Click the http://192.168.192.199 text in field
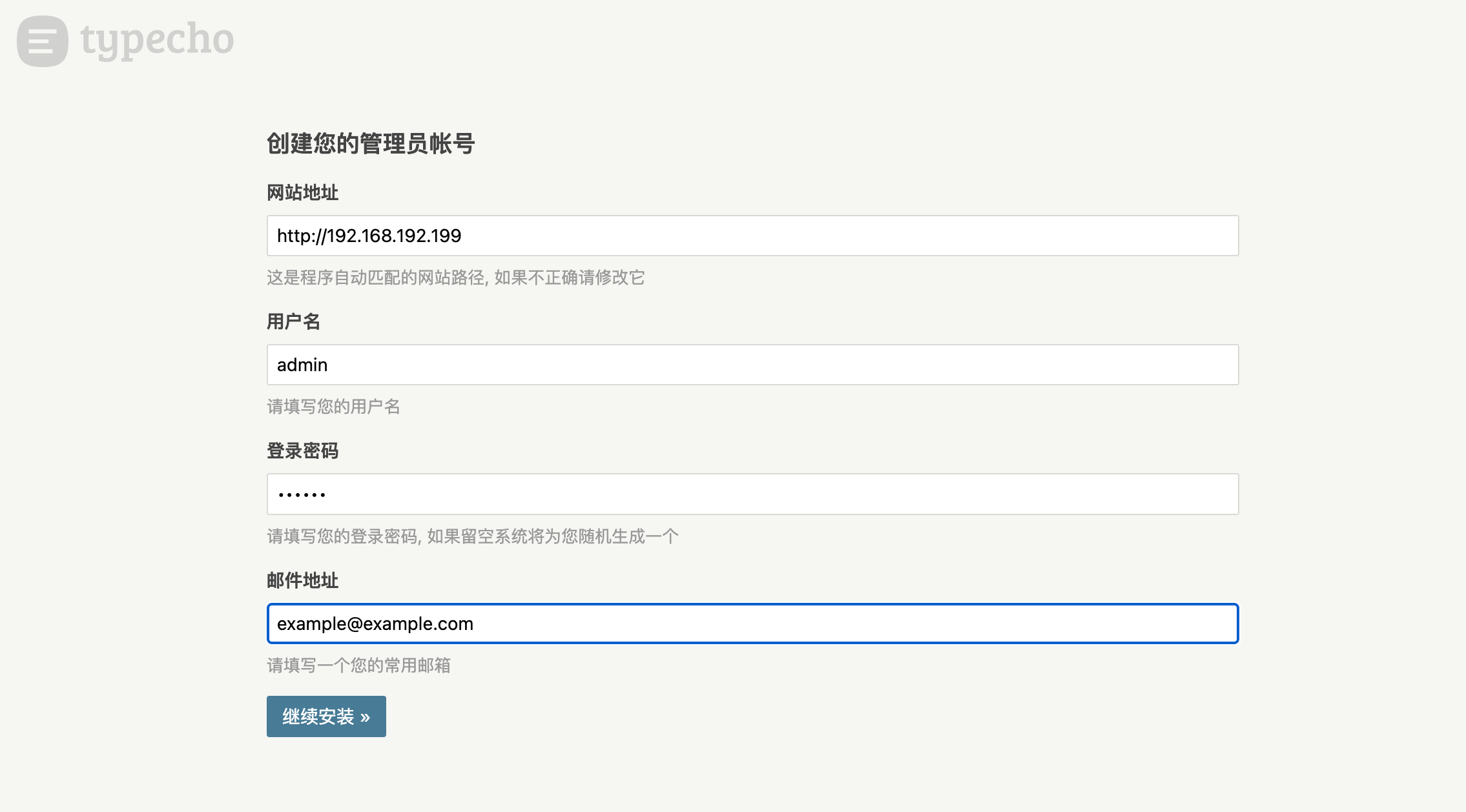This screenshot has width=1466, height=812. 369,236
